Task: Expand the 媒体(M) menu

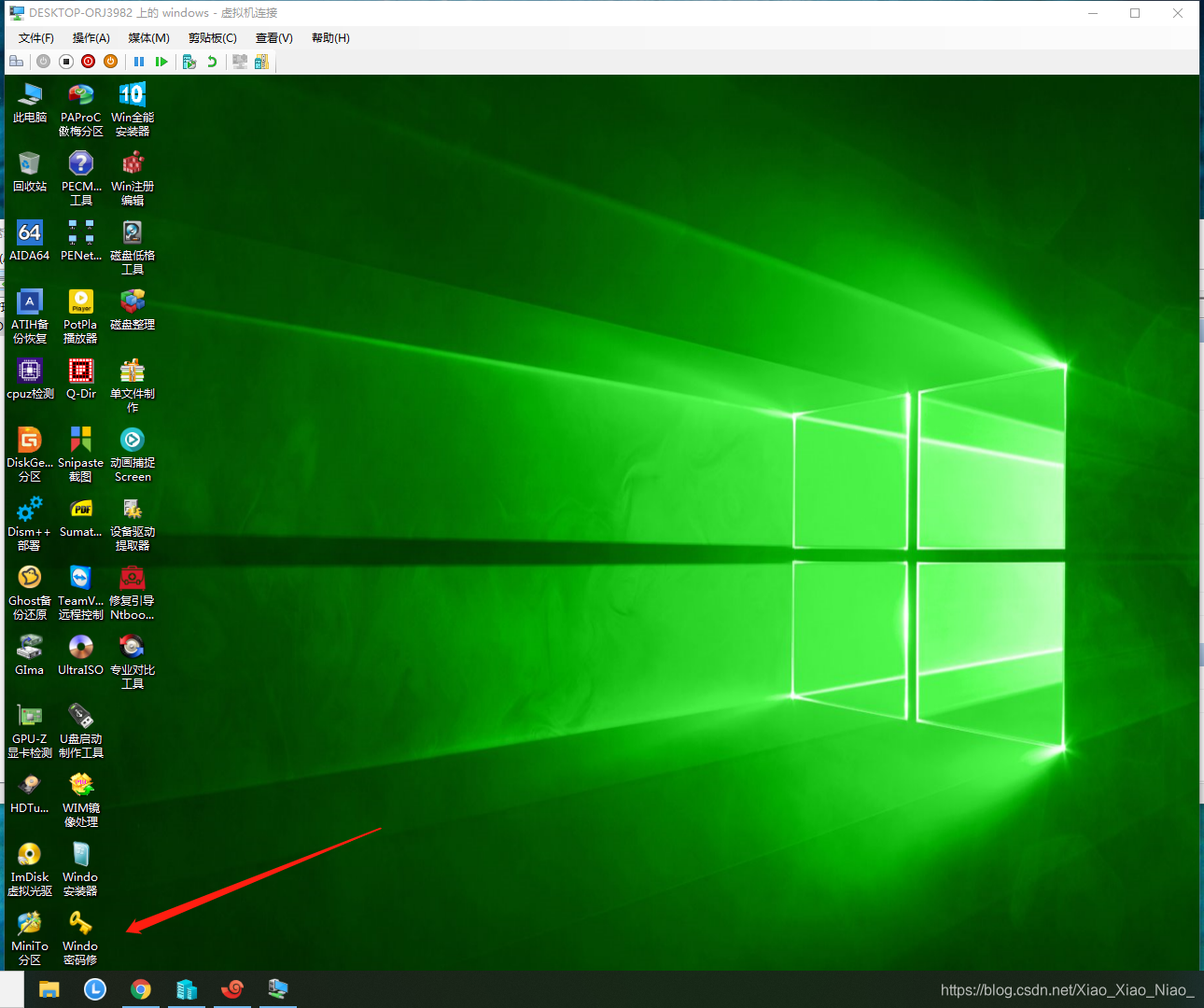Action: tap(148, 38)
